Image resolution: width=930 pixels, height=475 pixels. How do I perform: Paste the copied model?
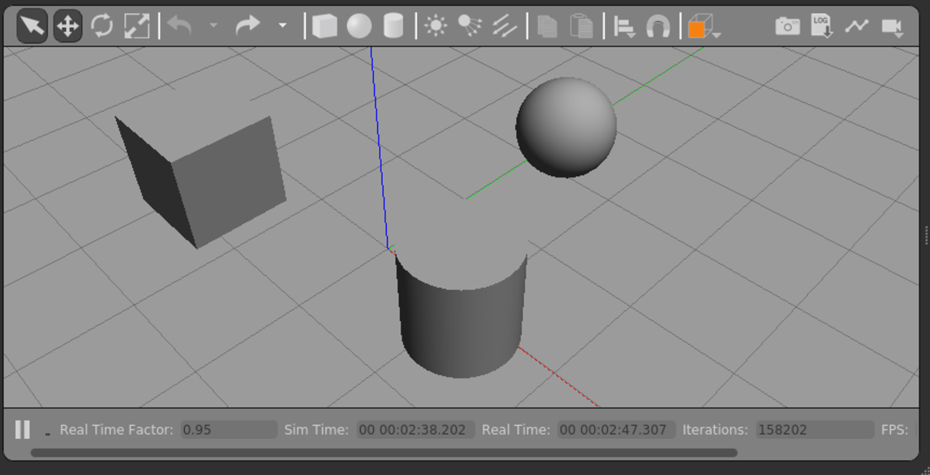(x=582, y=27)
